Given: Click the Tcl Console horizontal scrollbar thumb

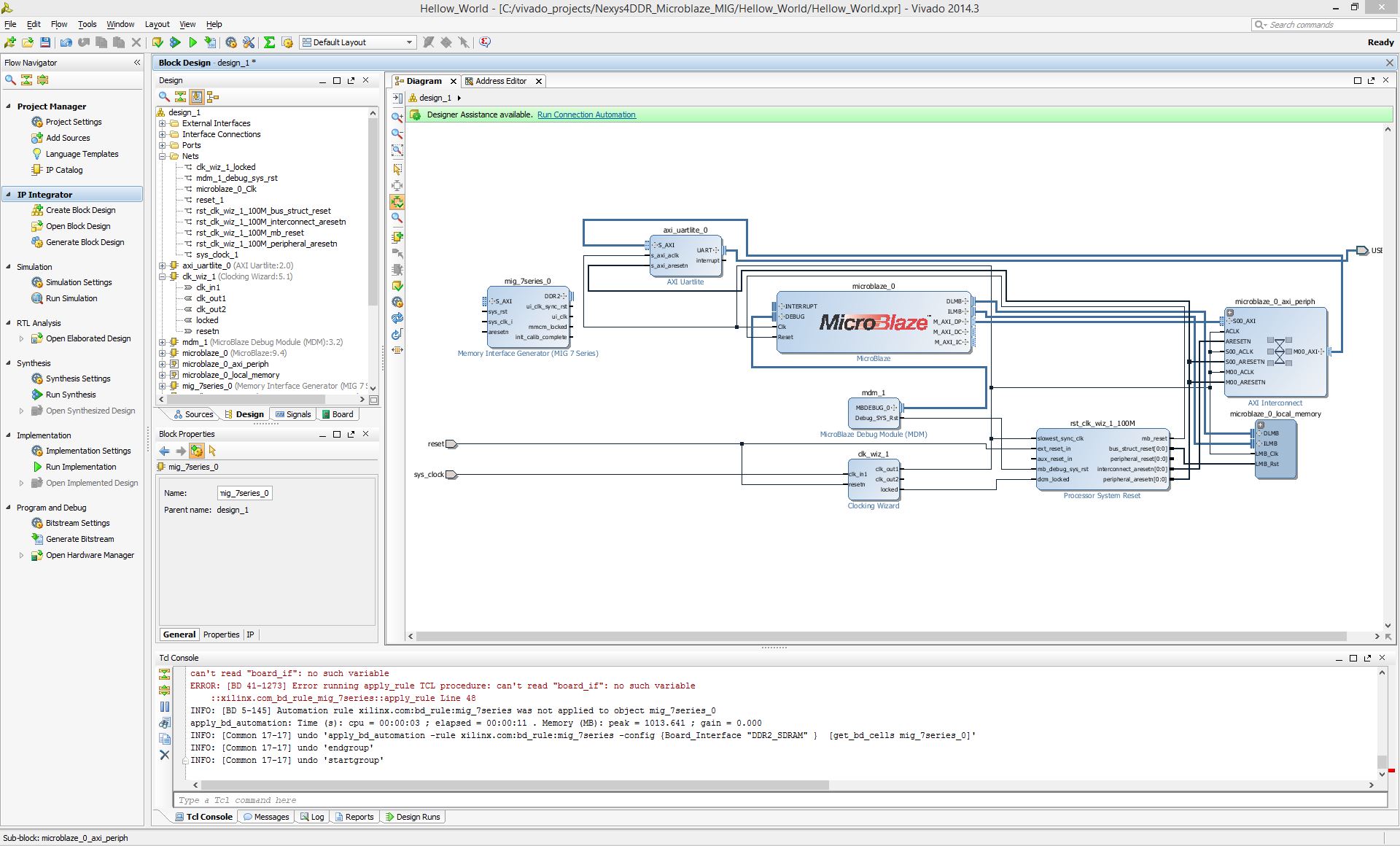Looking at the screenshot, I should click(516, 785).
